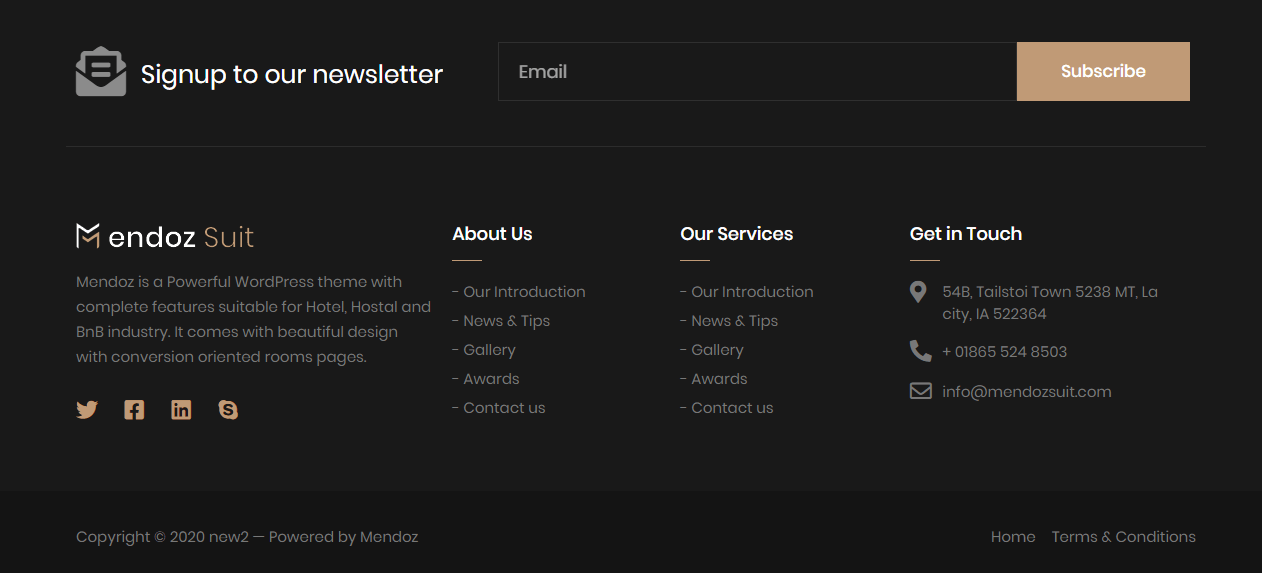Image resolution: width=1262 pixels, height=573 pixels.
Task: Open the Facebook social icon
Action: point(134,410)
